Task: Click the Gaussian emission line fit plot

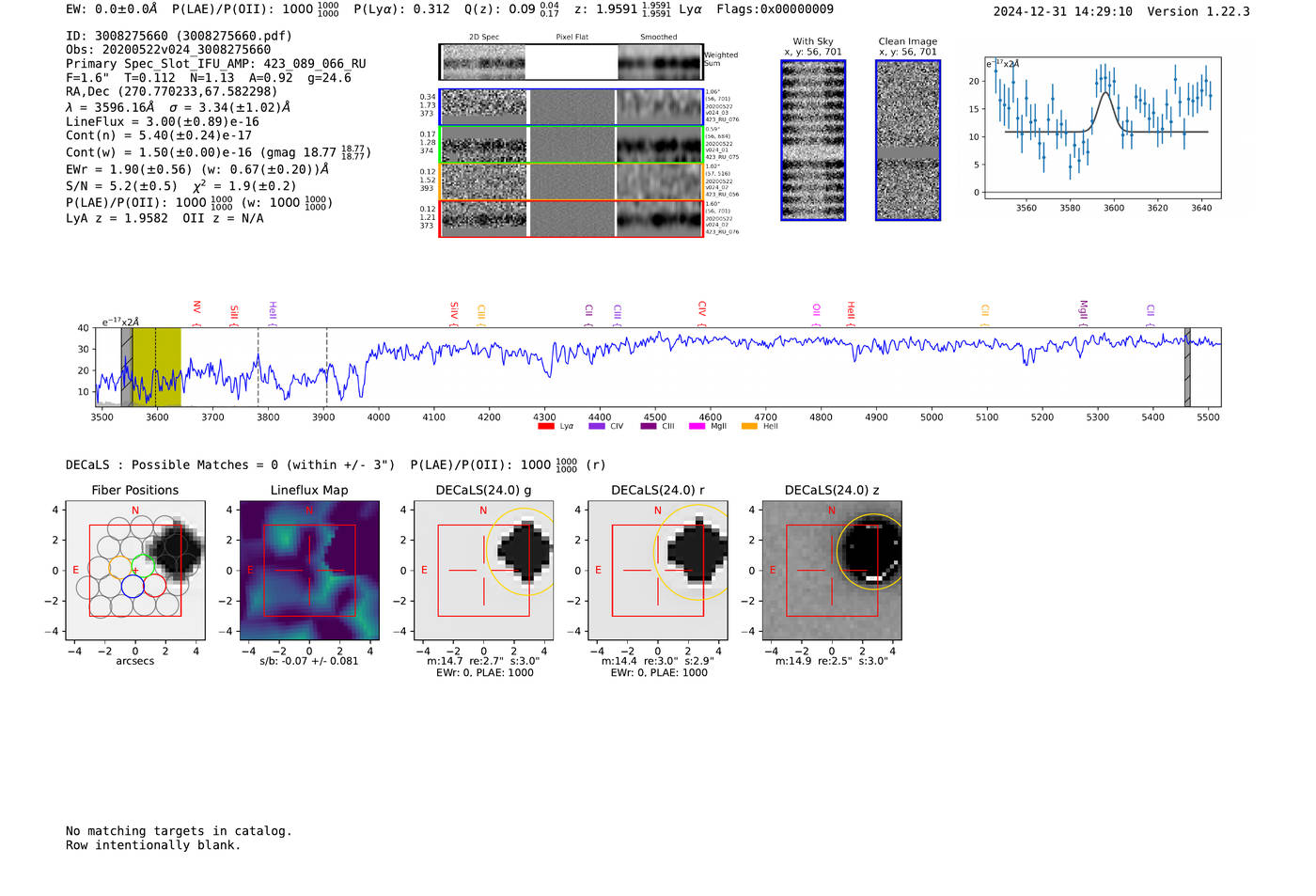Action: 1103,129
